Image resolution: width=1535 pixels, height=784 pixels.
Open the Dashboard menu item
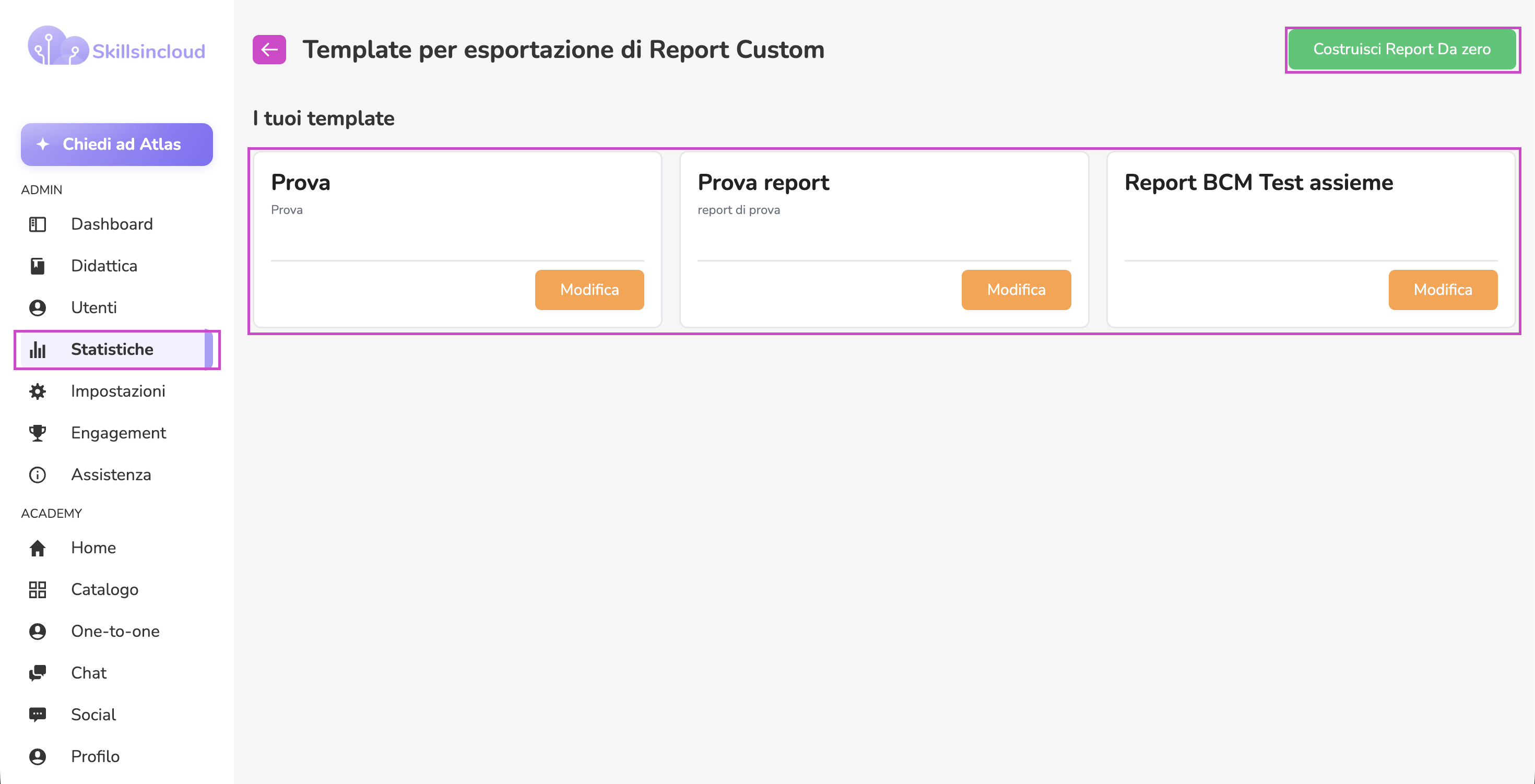click(x=117, y=224)
